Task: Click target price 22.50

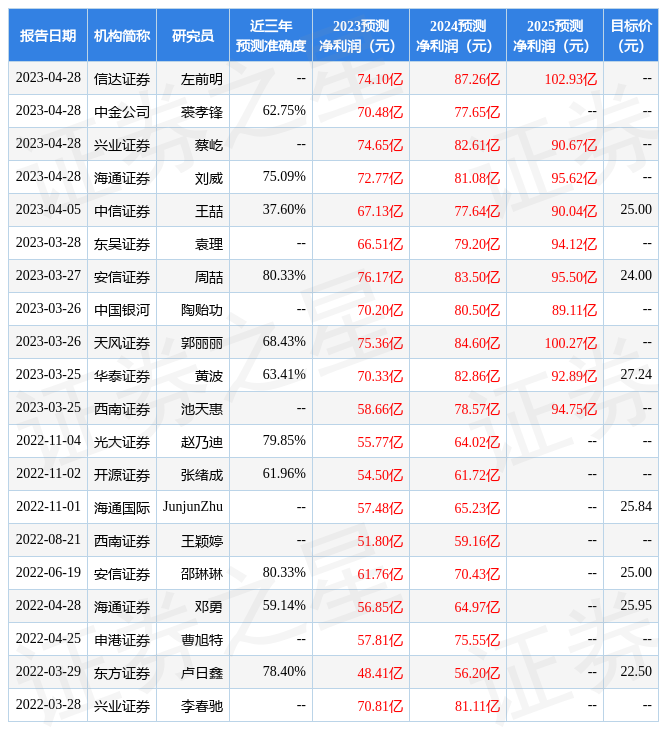Action: 636,672
